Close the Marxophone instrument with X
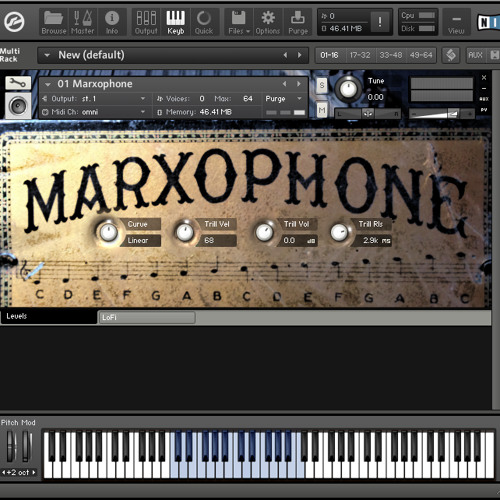The height and width of the screenshot is (500, 500). coord(484,78)
